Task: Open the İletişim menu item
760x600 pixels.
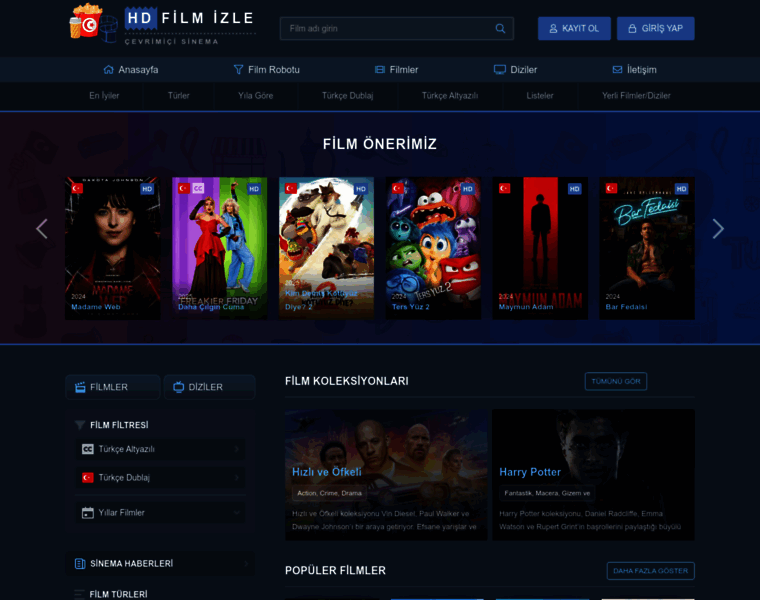Action: tap(634, 70)
